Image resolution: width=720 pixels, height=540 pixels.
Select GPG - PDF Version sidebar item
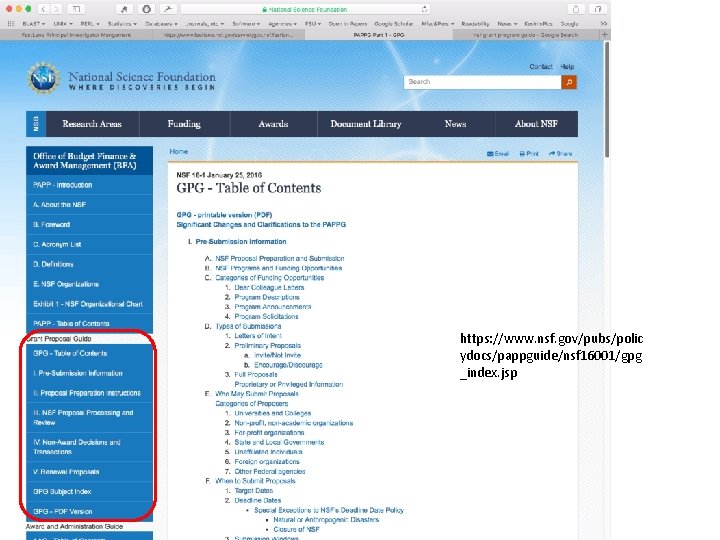pos(89,511)
